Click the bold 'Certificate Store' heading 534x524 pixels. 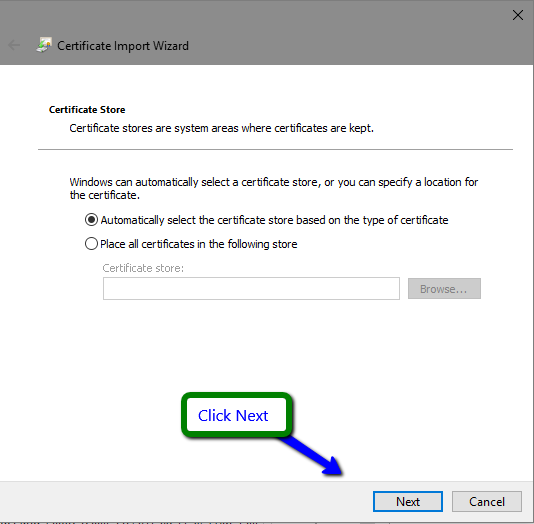pyautogui.click(x=87, y=110)
